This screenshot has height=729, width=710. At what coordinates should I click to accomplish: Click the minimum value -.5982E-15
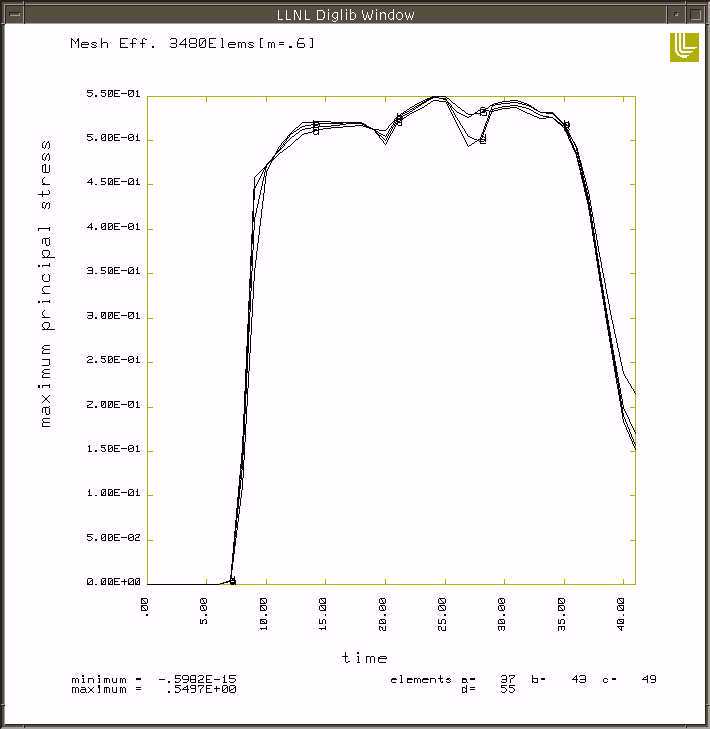[197, 679]
